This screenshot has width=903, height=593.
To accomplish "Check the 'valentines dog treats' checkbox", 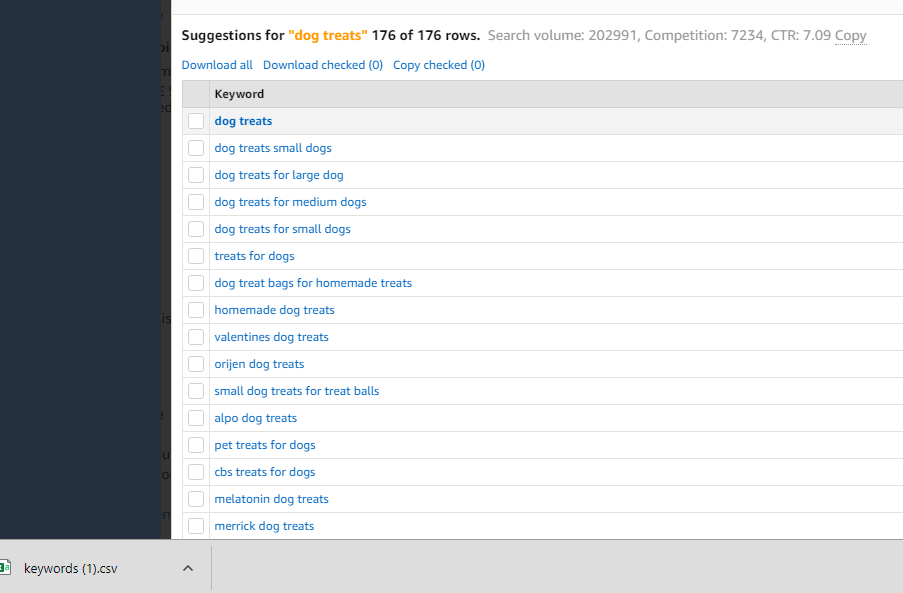I will [196, 337].
